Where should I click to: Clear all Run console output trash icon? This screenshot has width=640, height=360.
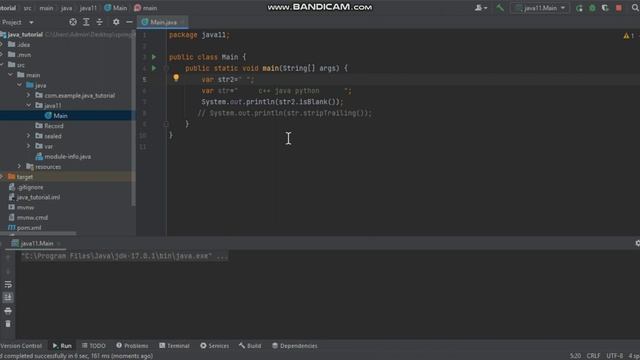(8, 324)
